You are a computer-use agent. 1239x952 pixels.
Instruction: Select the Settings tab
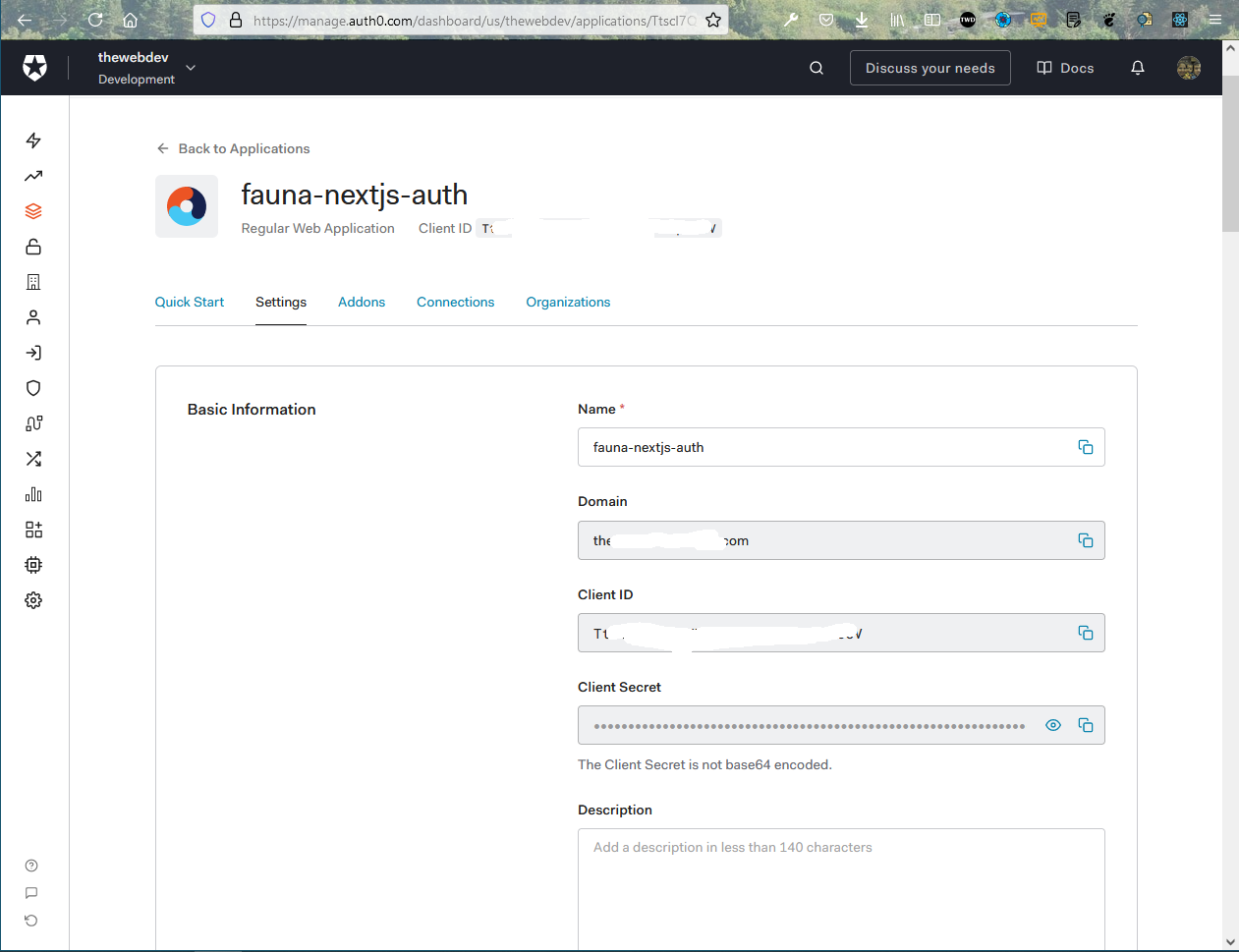click(x=281, y=302)
